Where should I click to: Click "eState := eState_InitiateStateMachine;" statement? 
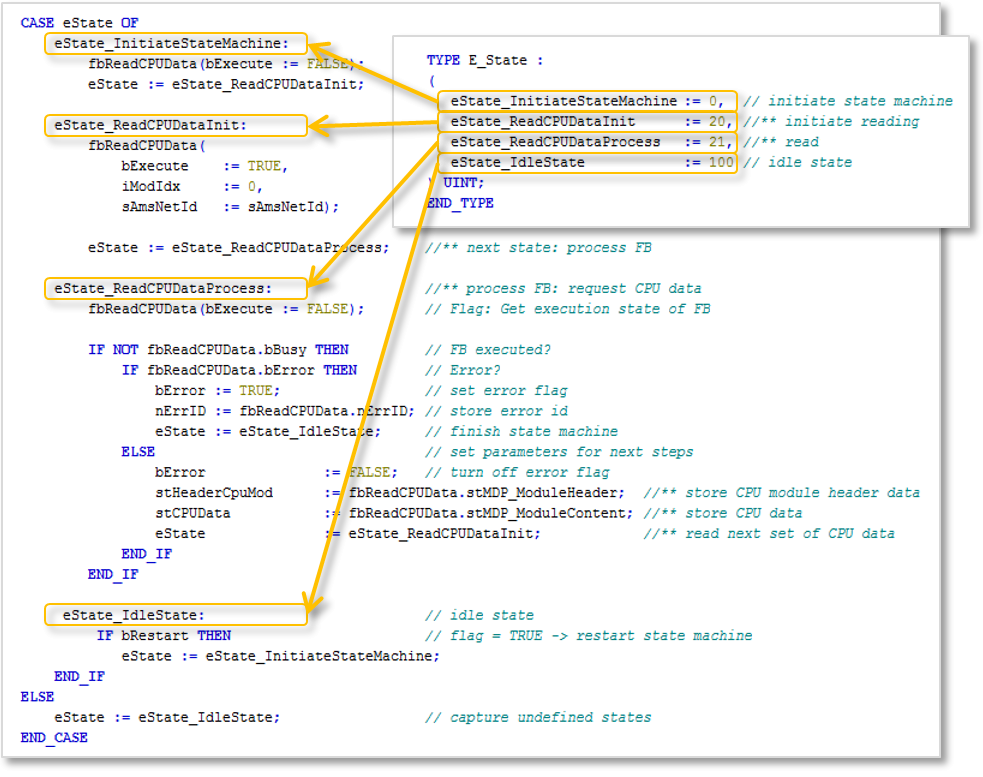pyautogui.click(x=280, y=656)
